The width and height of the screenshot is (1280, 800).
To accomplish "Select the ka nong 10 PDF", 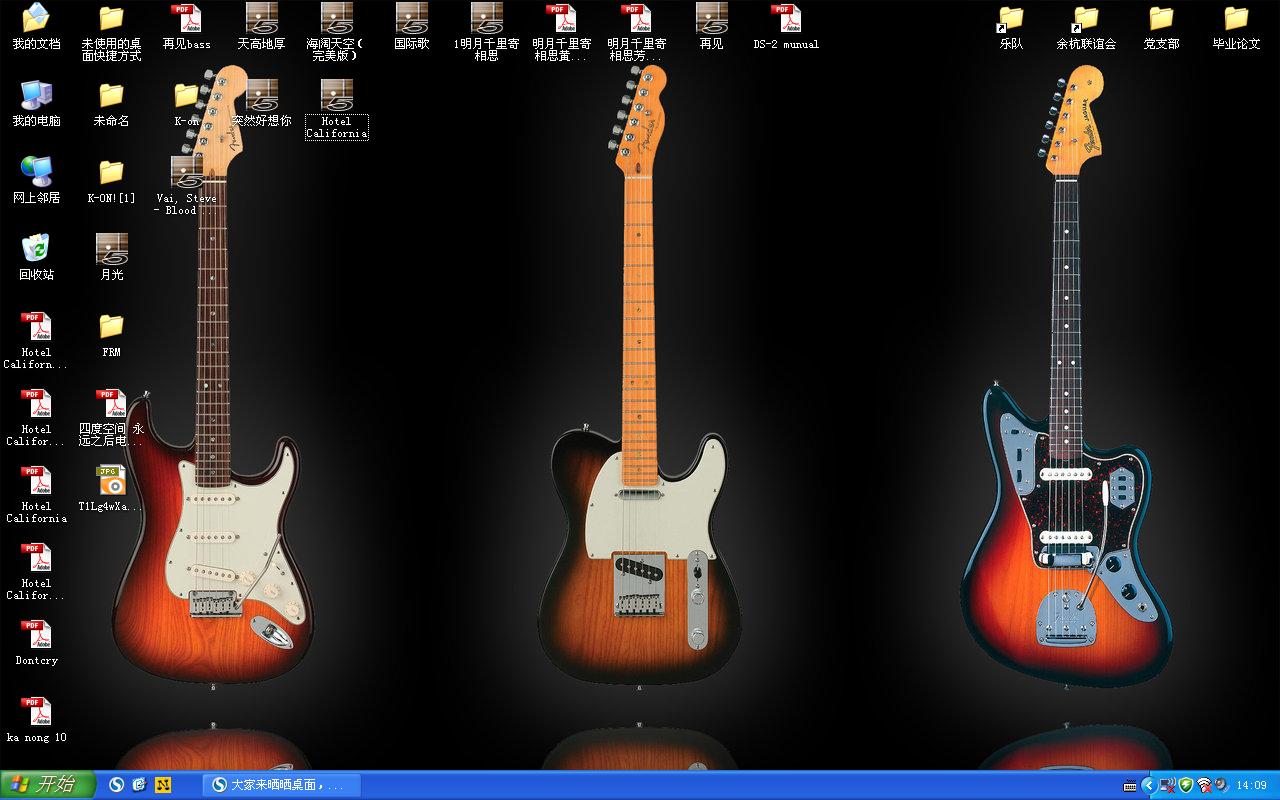I will click(x=36, y=720).
